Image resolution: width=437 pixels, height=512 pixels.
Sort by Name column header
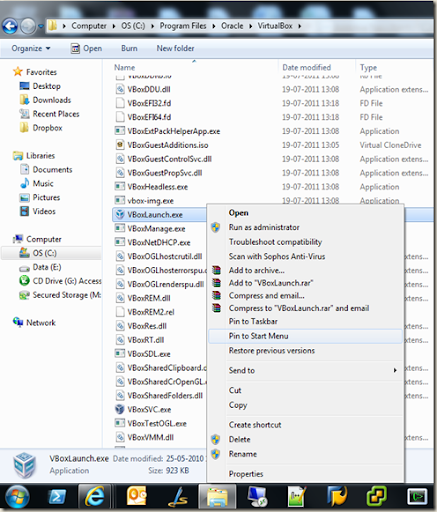[124, 68]
